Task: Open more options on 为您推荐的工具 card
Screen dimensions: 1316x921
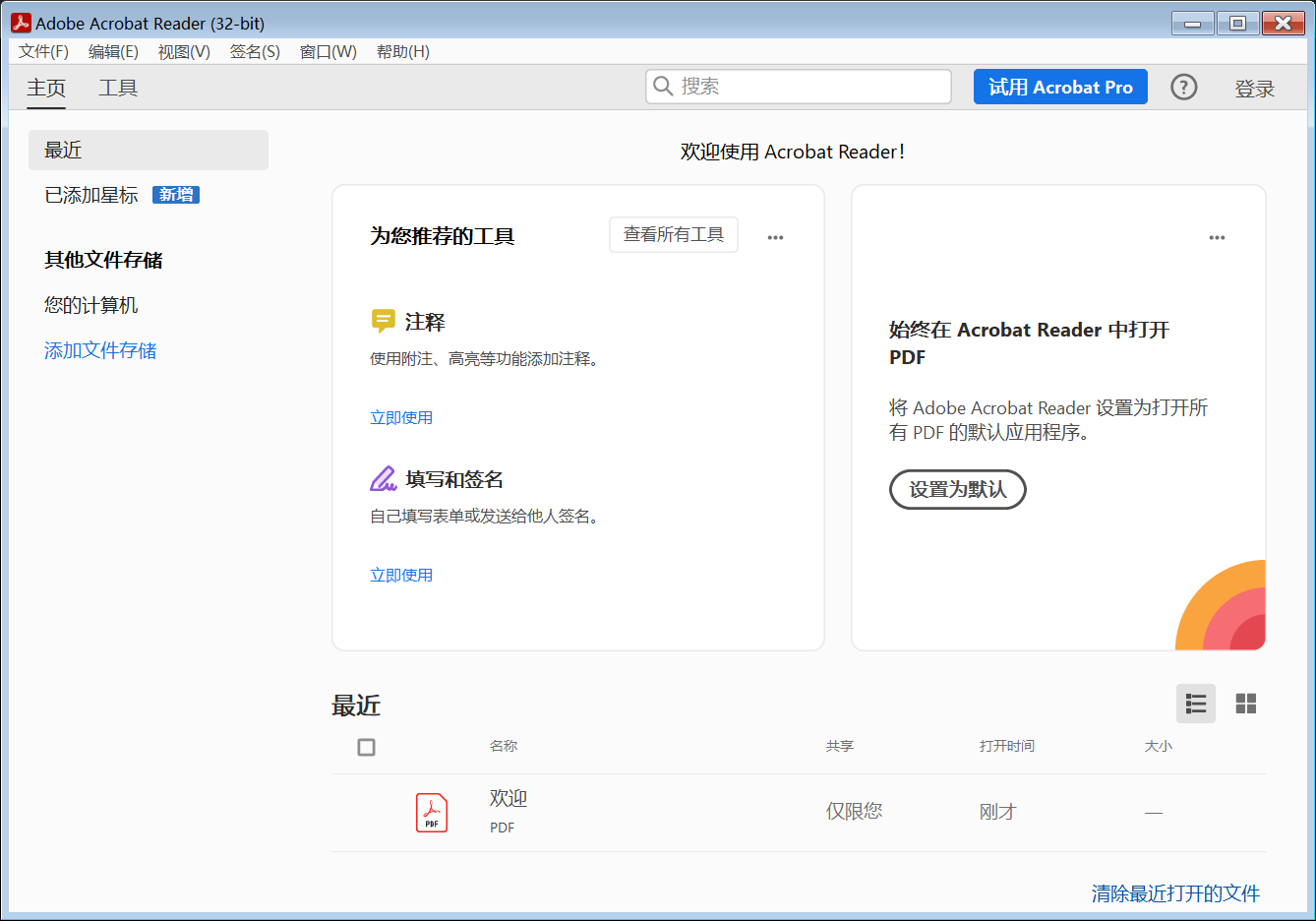Action: pyautogui.click(x=776, y=237)
